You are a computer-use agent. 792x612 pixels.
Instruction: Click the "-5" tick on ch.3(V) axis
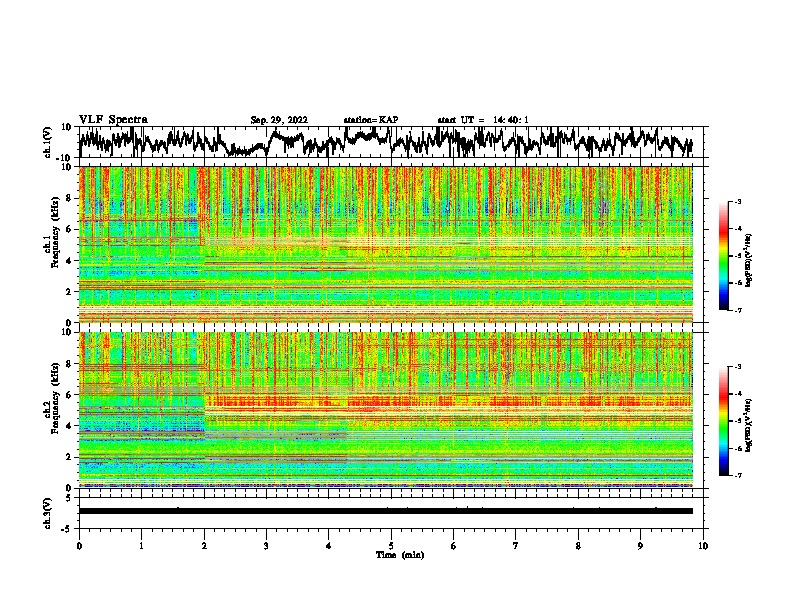coord(67,529)
